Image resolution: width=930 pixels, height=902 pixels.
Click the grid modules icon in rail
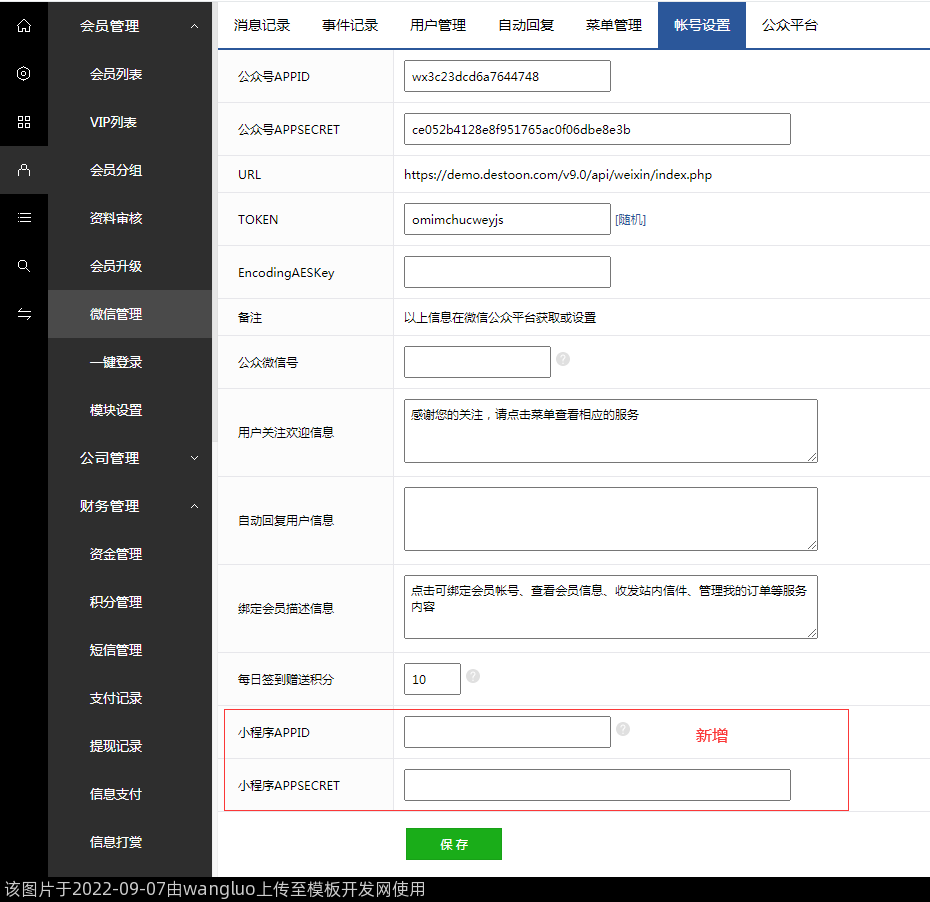tap(24, 122)
